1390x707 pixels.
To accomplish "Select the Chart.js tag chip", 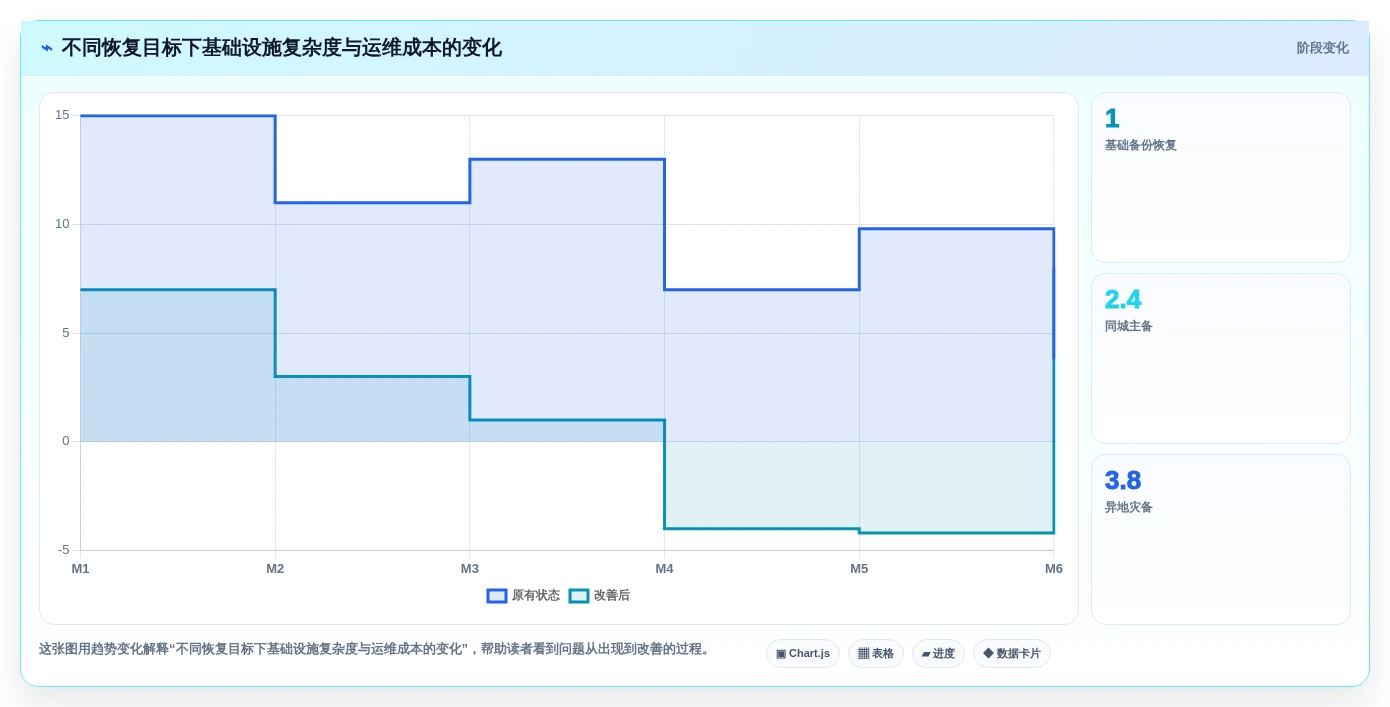I will [x=803, y=654].
